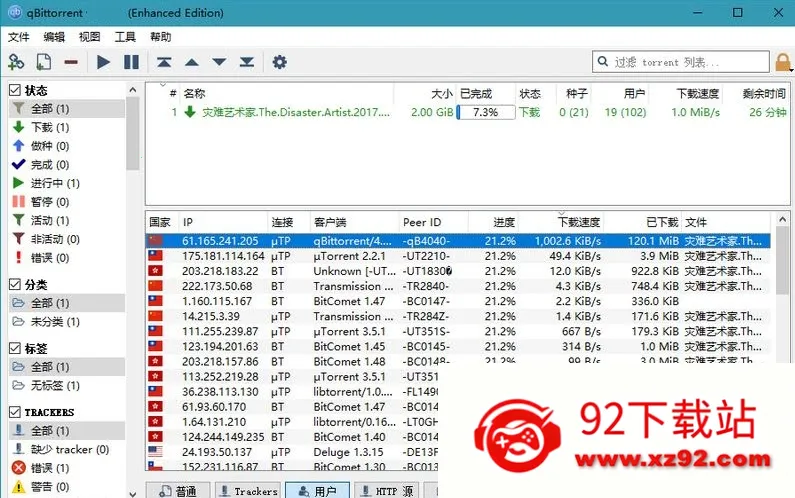Image resolution: width=795 pixels, height=498 pixels.
Task: Resume torrent with play icon
Action: point(103,62)
